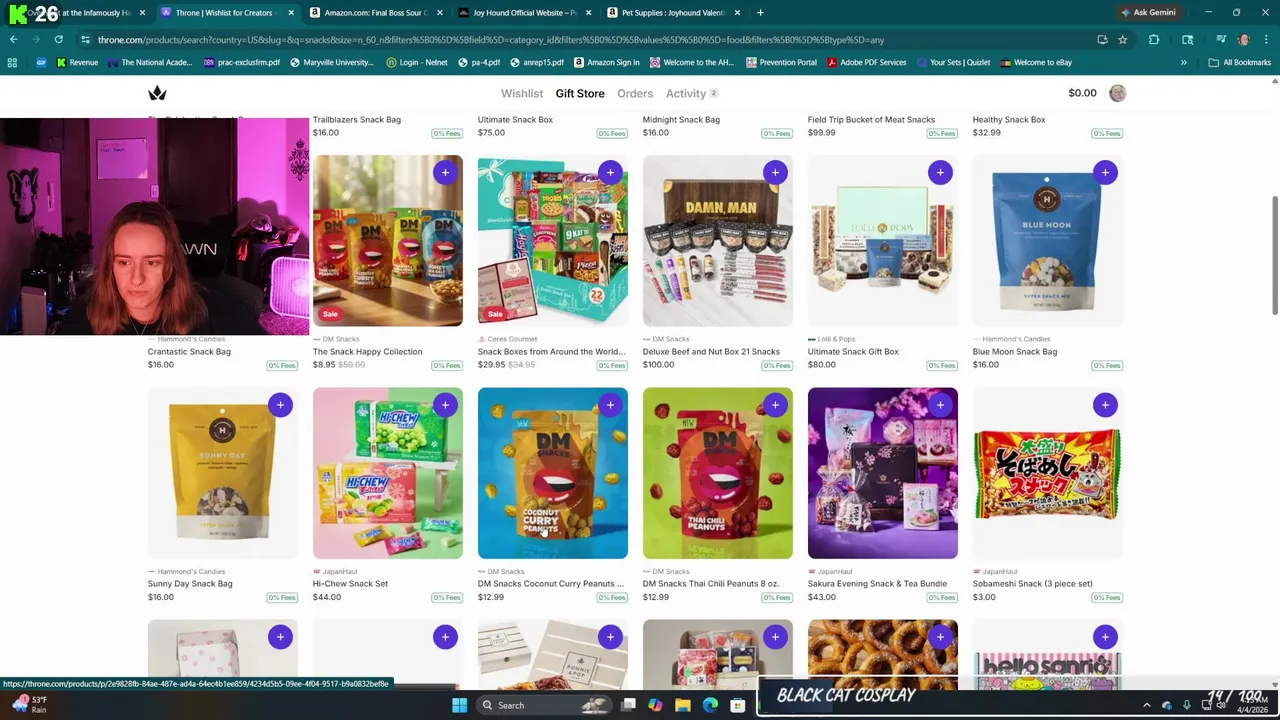
Task: Add hello sanrio item via plus button
Action: 1105,637
